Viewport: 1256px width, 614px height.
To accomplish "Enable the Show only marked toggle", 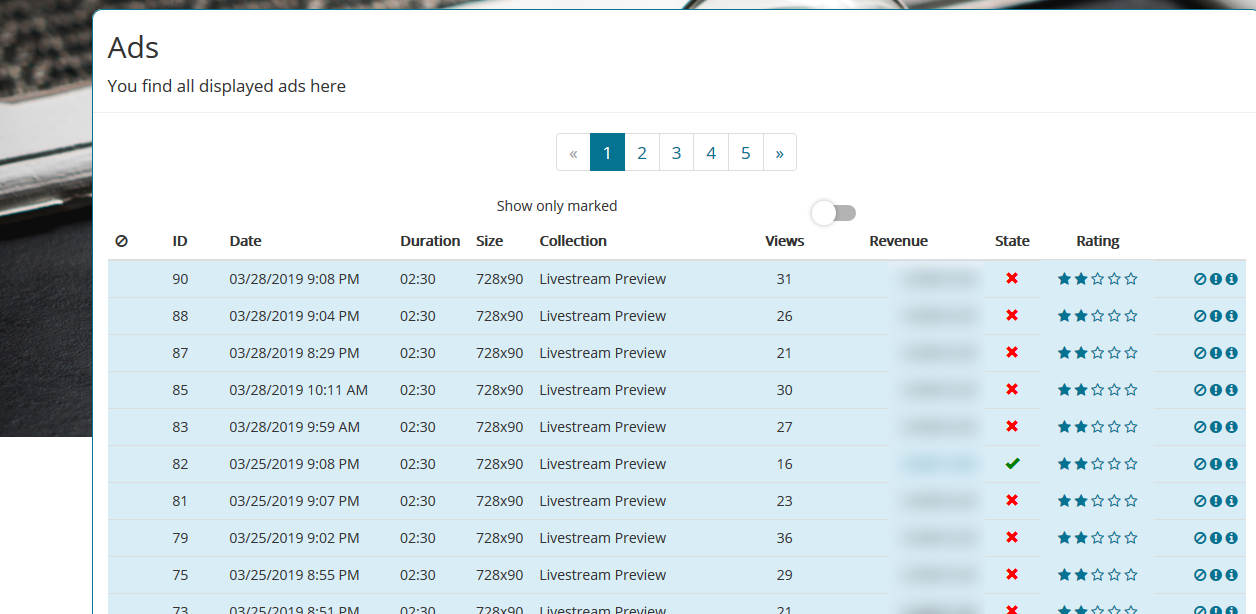I will (834, 213).
